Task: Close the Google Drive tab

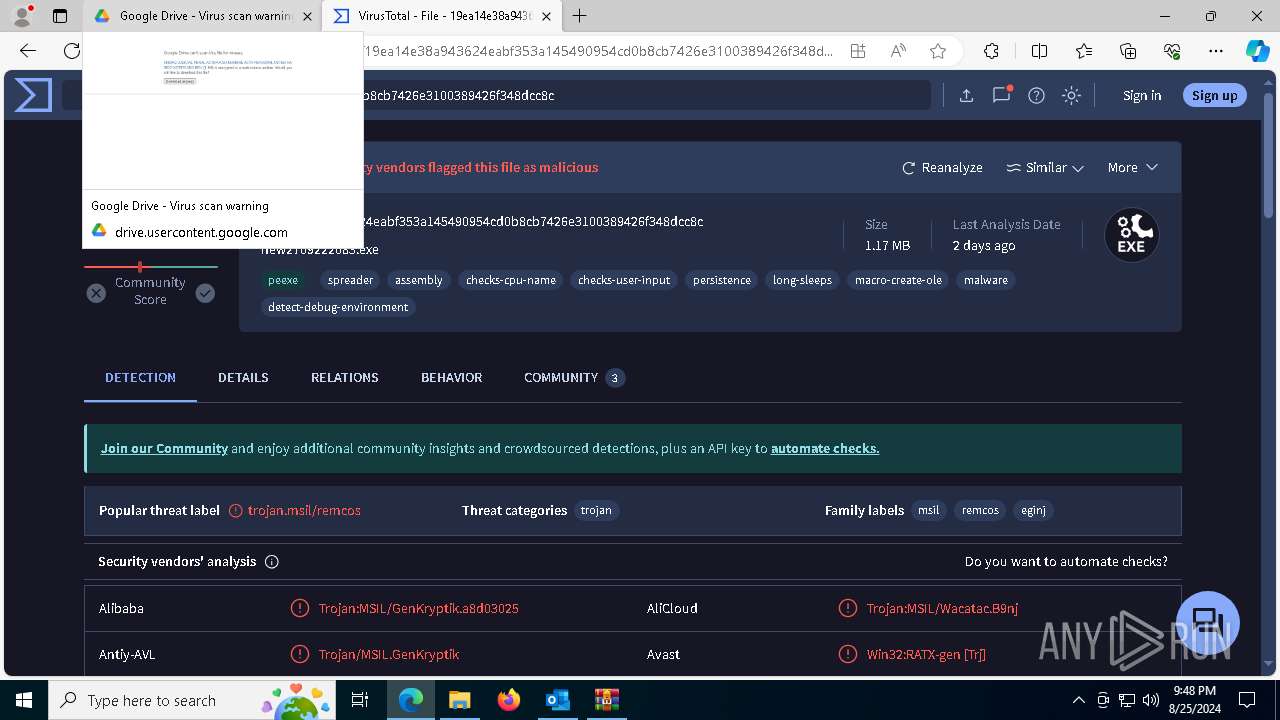Action: 307,16
